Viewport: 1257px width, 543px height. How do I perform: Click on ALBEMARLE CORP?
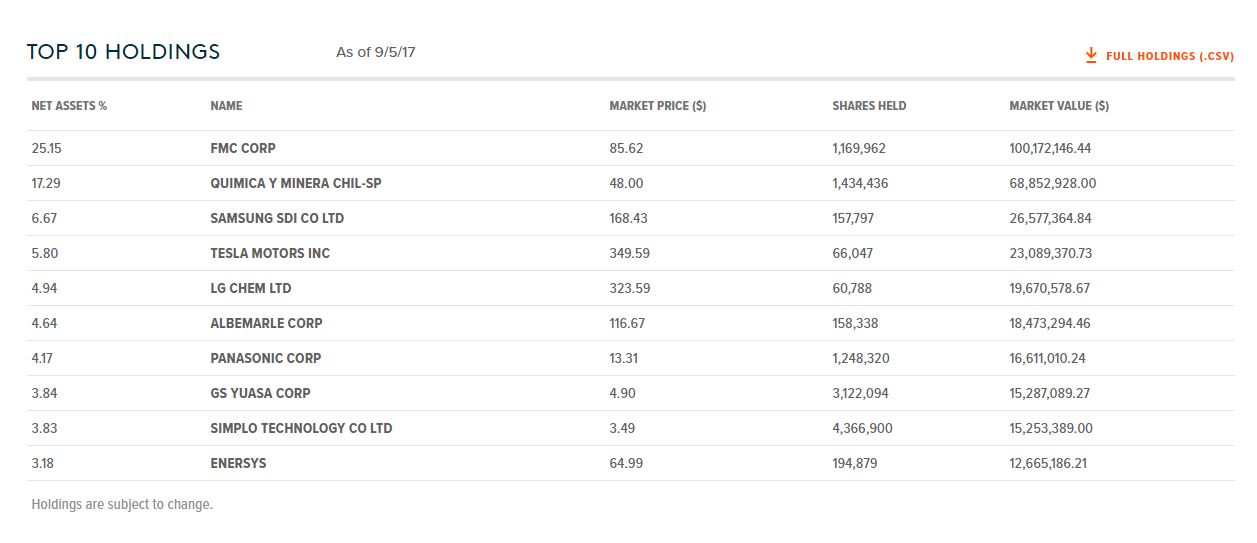click(x=266, y=323)
